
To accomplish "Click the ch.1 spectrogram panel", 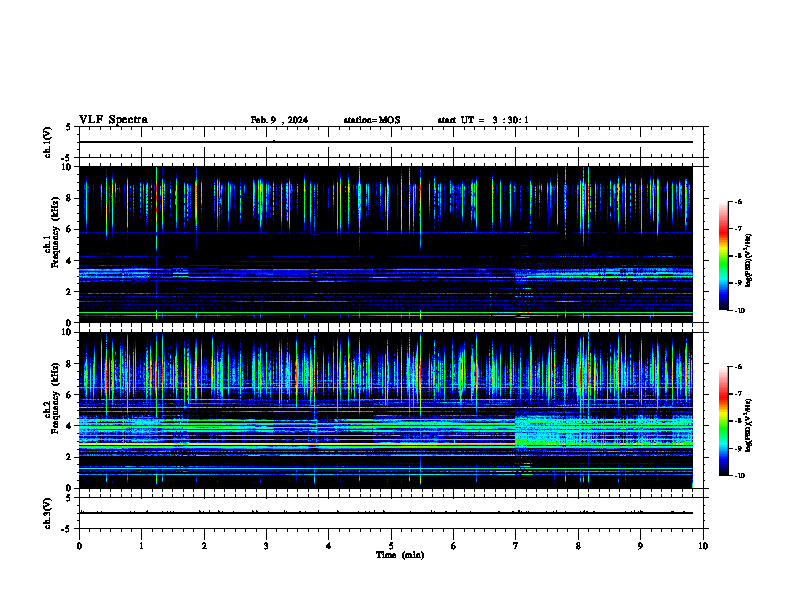I will point(386,244).
